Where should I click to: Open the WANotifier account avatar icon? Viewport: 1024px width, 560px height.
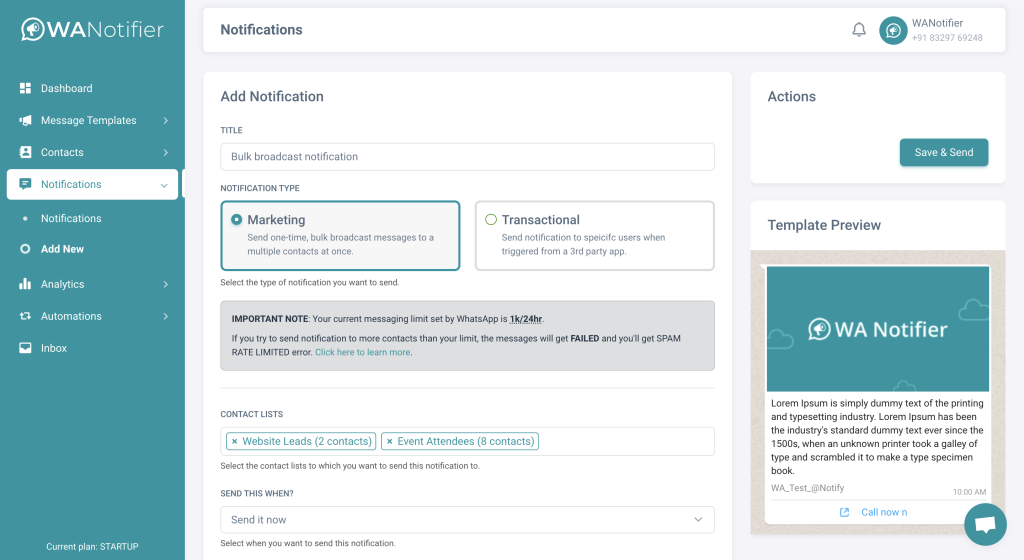pos(893,31)
